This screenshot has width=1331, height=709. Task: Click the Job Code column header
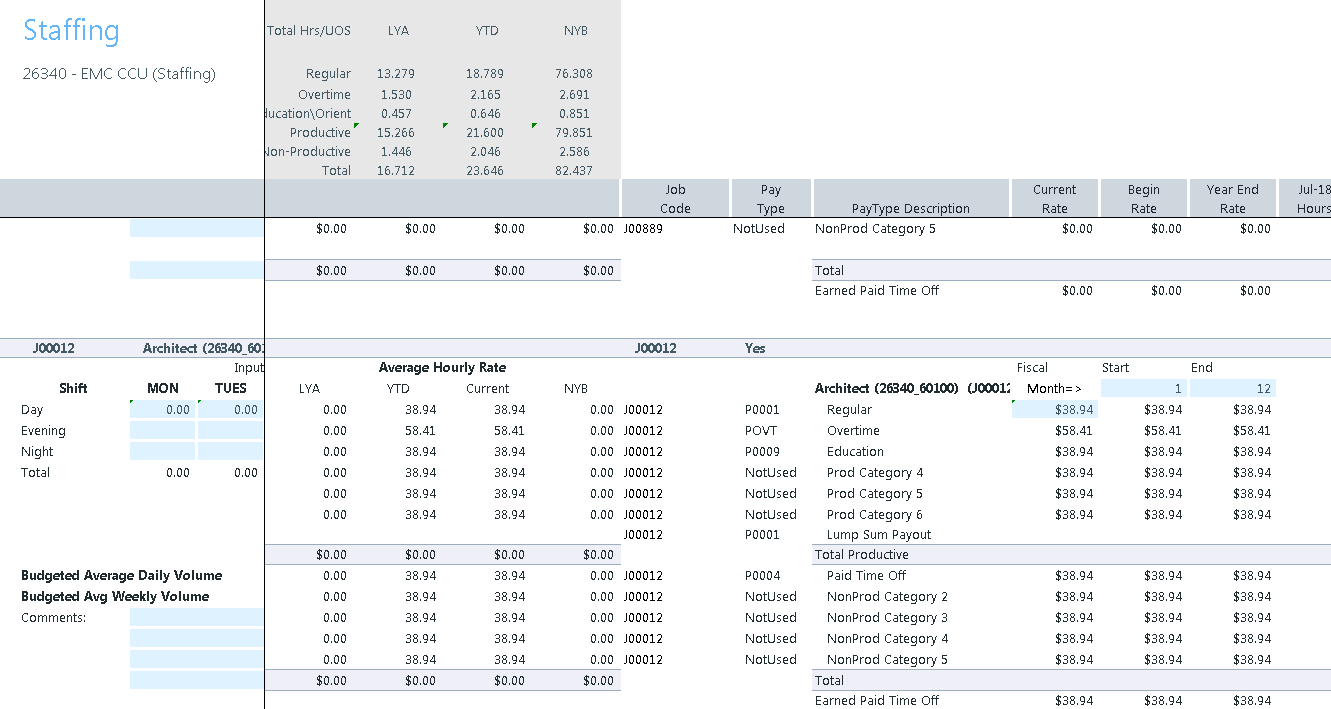pos(676,199)
